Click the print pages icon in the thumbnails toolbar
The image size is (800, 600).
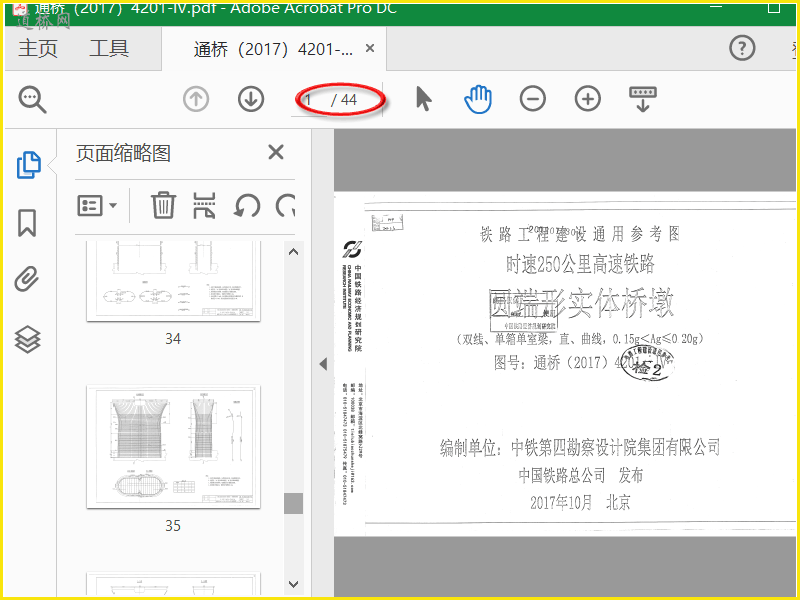click(x=204, y=205)
